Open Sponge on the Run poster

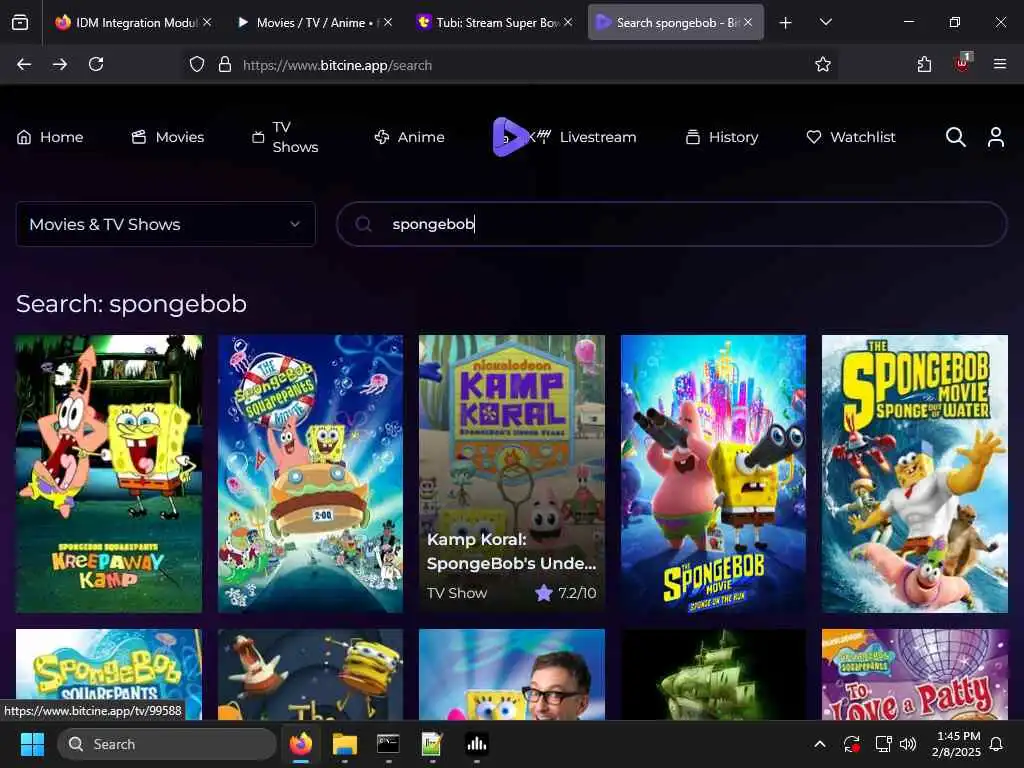click(713, 473)
